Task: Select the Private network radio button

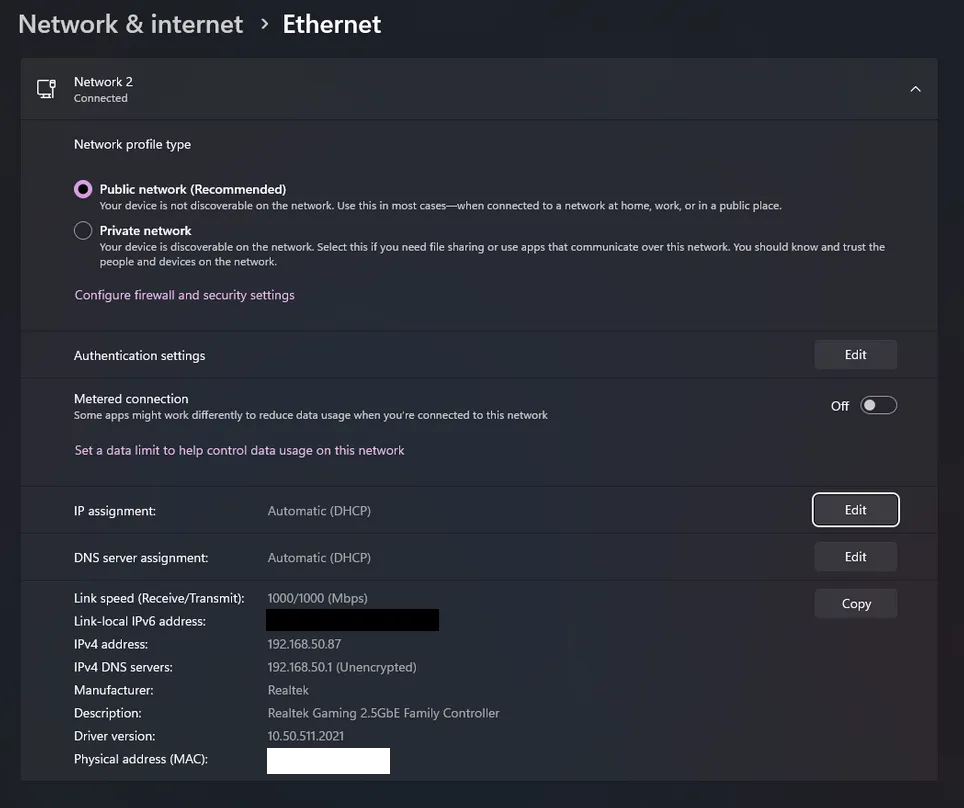Action: click(83, 231)
